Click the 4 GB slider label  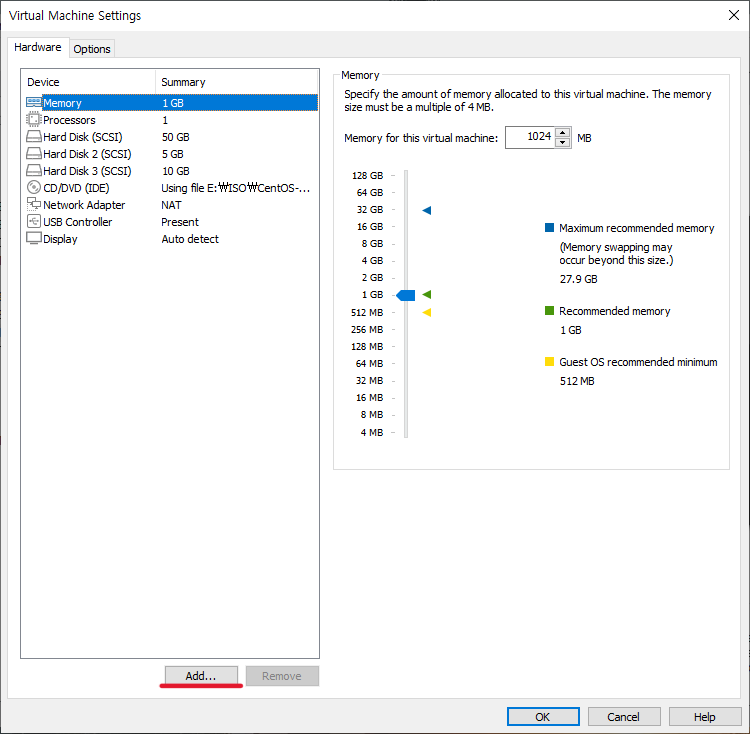372,261
